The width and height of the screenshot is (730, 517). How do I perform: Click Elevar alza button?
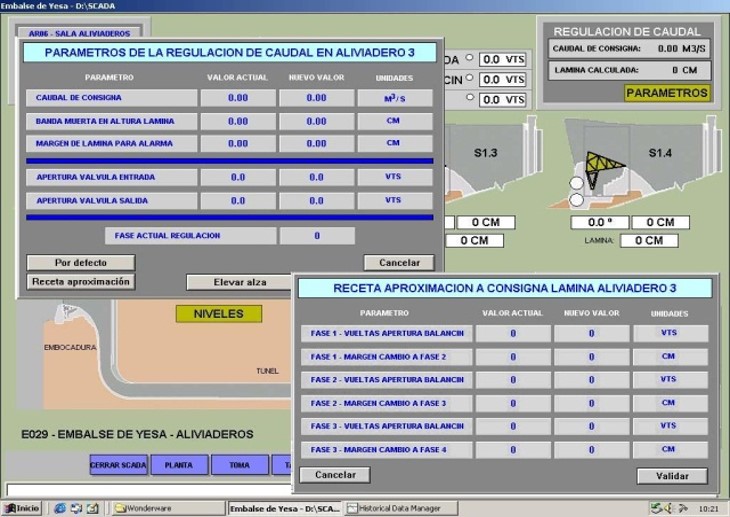click(x=240, y=282)
